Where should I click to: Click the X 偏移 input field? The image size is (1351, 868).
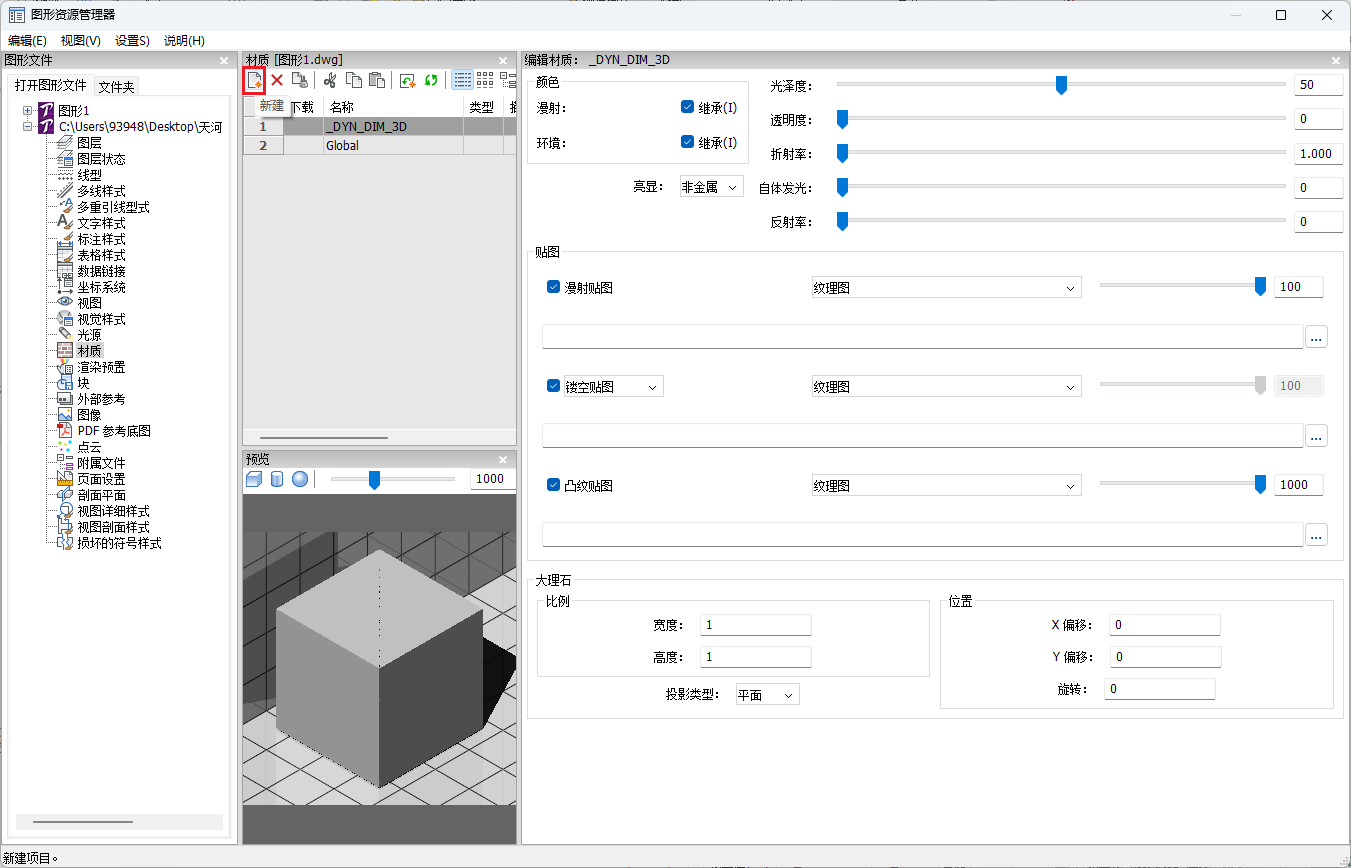(1165, 625)
